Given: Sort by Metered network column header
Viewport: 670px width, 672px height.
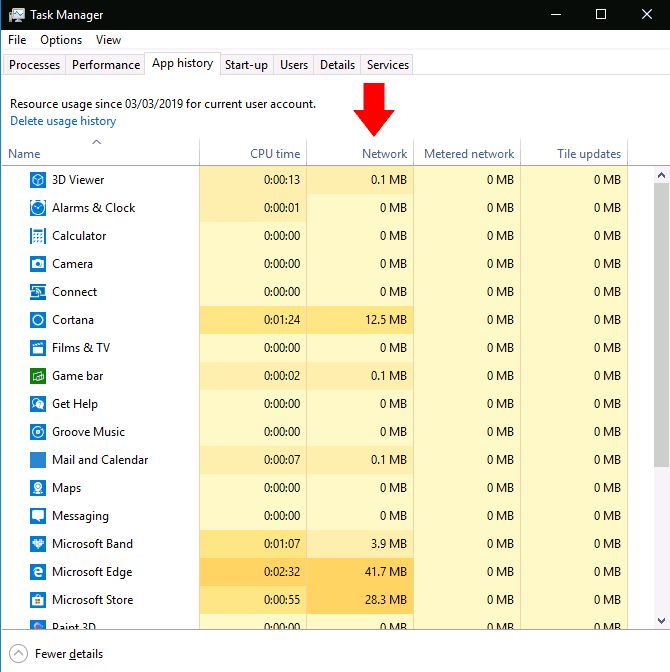Looking at the screenshot, I should tap(467, 153).
